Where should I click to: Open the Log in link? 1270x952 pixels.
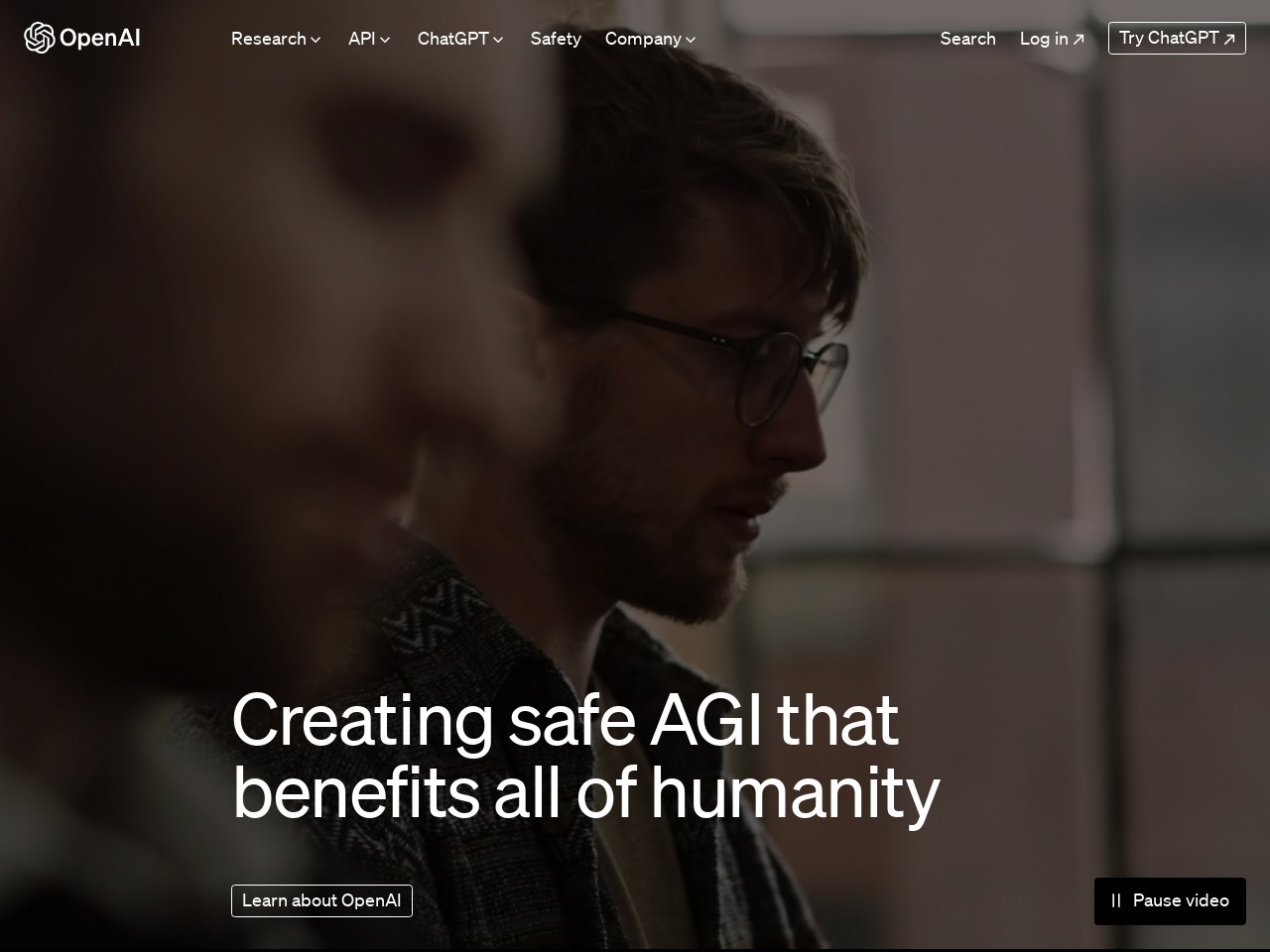[x=1052, y=39]
